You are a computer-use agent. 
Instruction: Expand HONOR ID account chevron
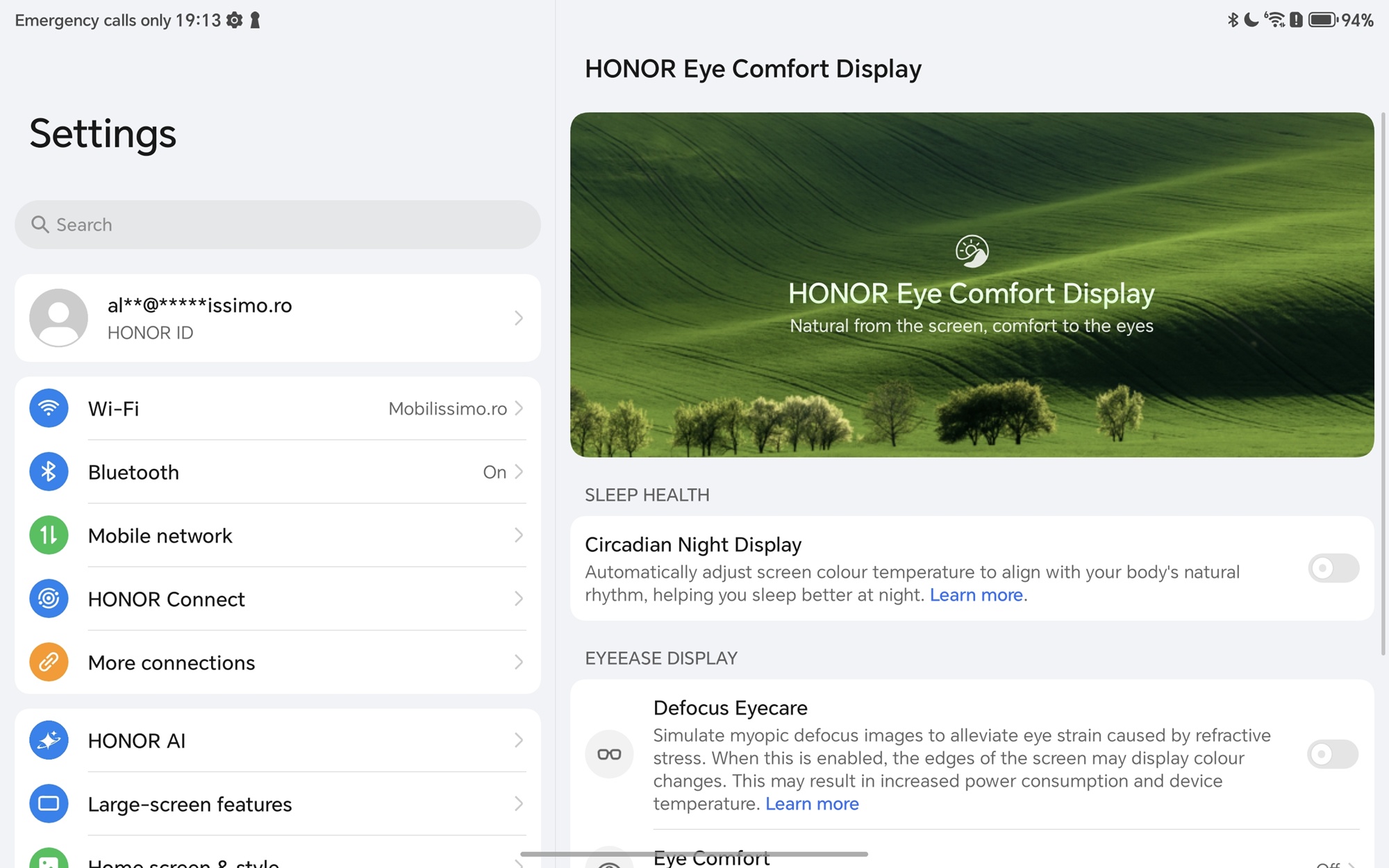pos(519,318)
